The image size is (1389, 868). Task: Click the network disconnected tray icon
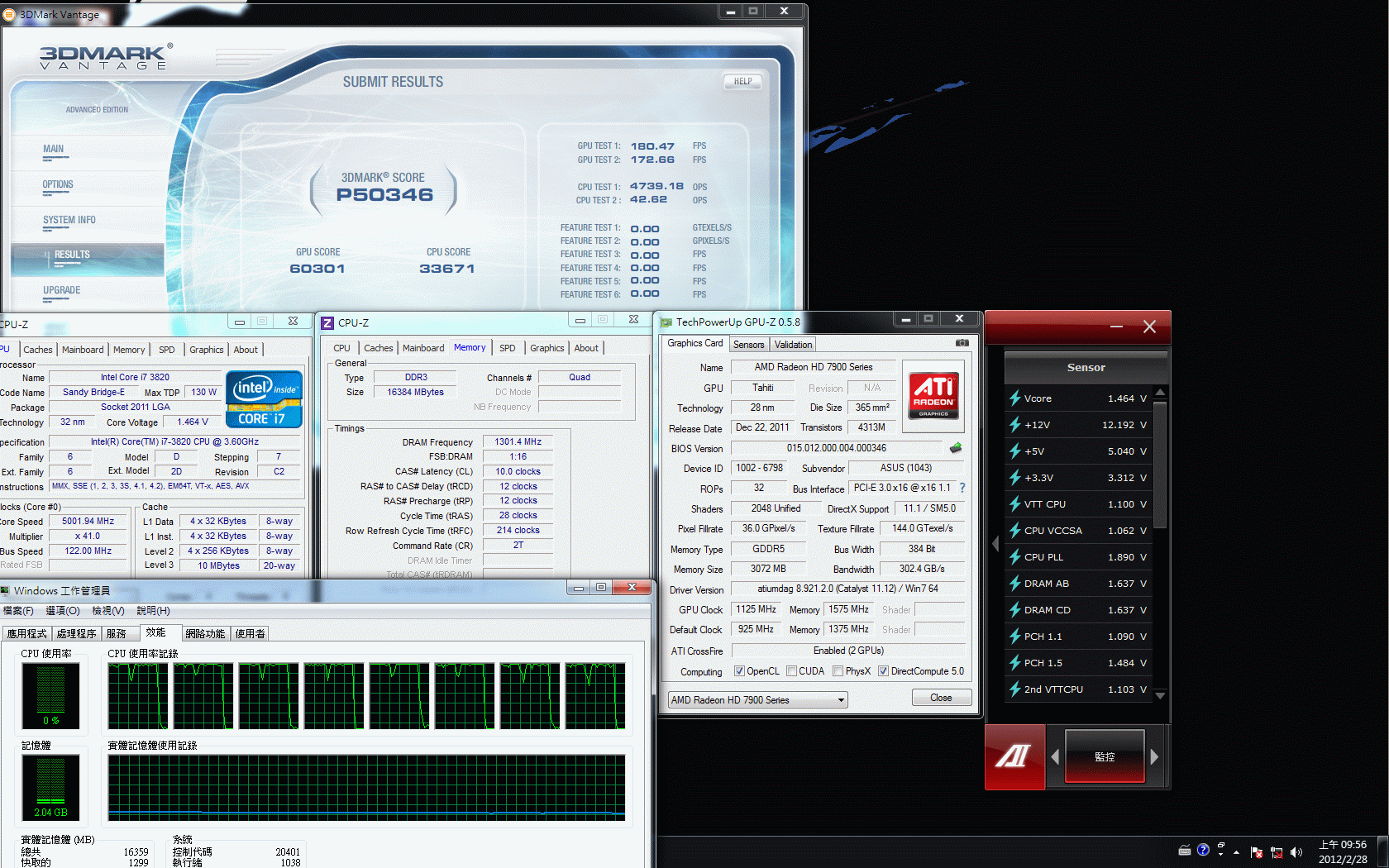point(1277,852)
